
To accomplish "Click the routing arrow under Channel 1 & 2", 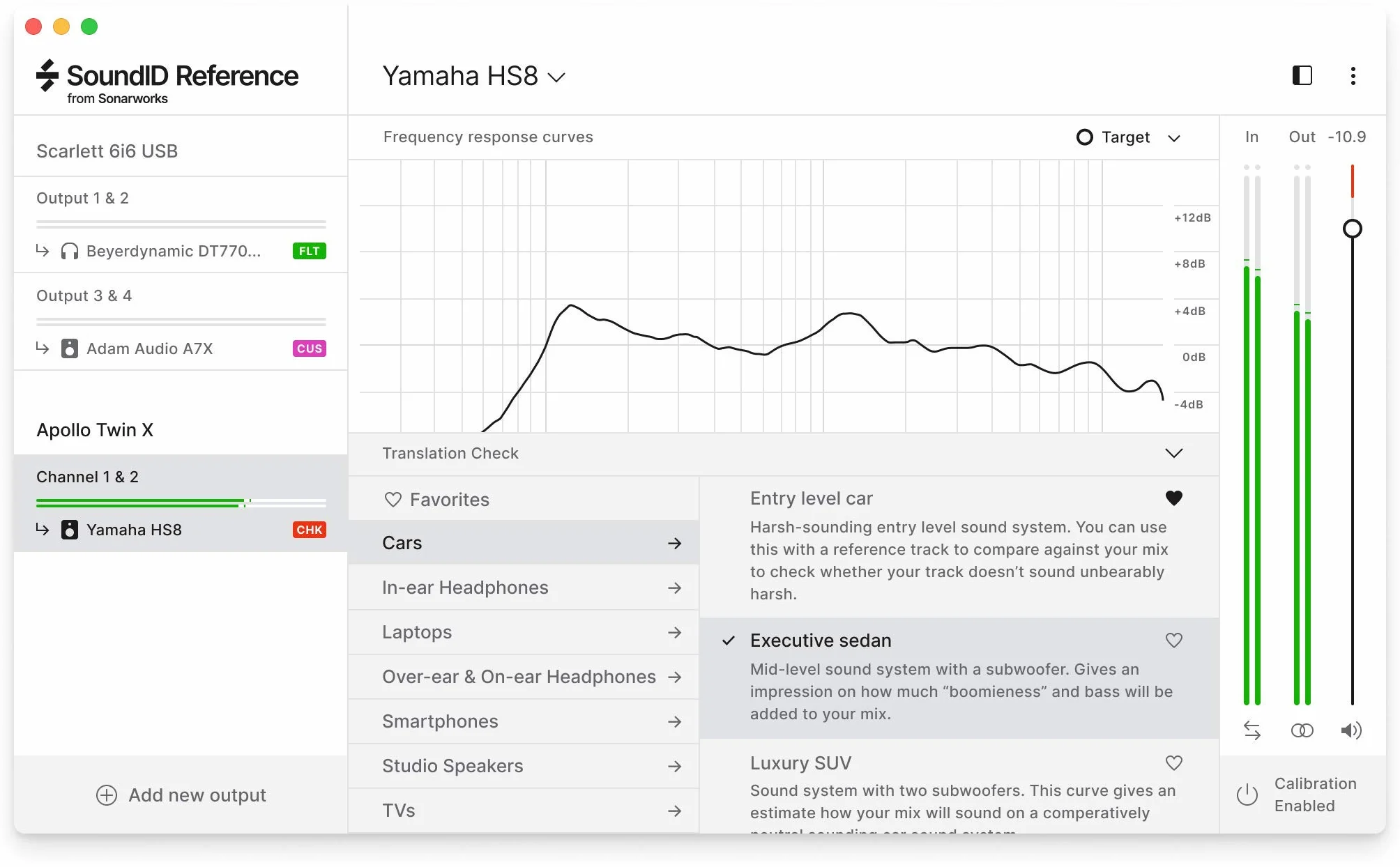I will pos(43,529).
